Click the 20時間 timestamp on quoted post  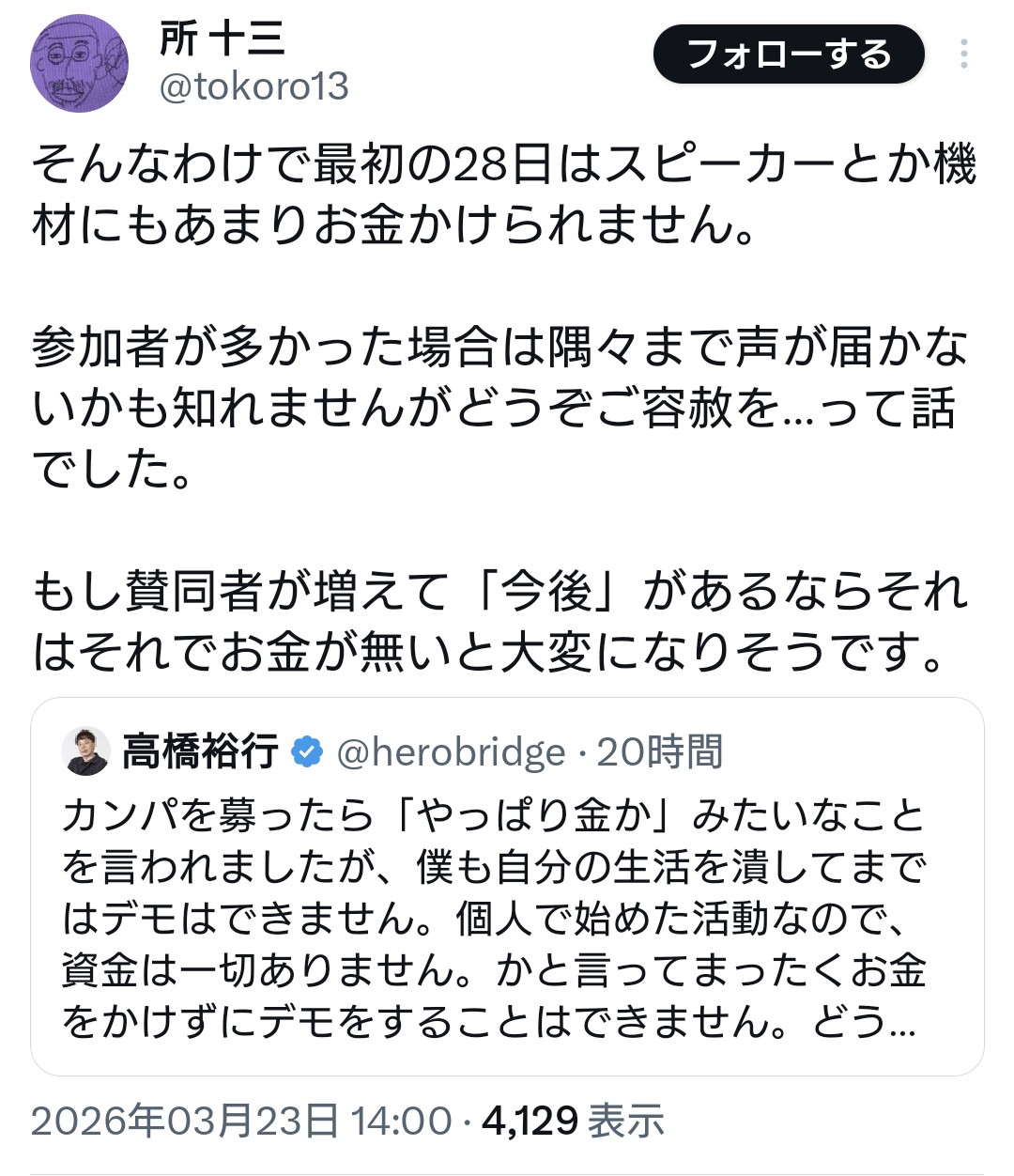660,752
